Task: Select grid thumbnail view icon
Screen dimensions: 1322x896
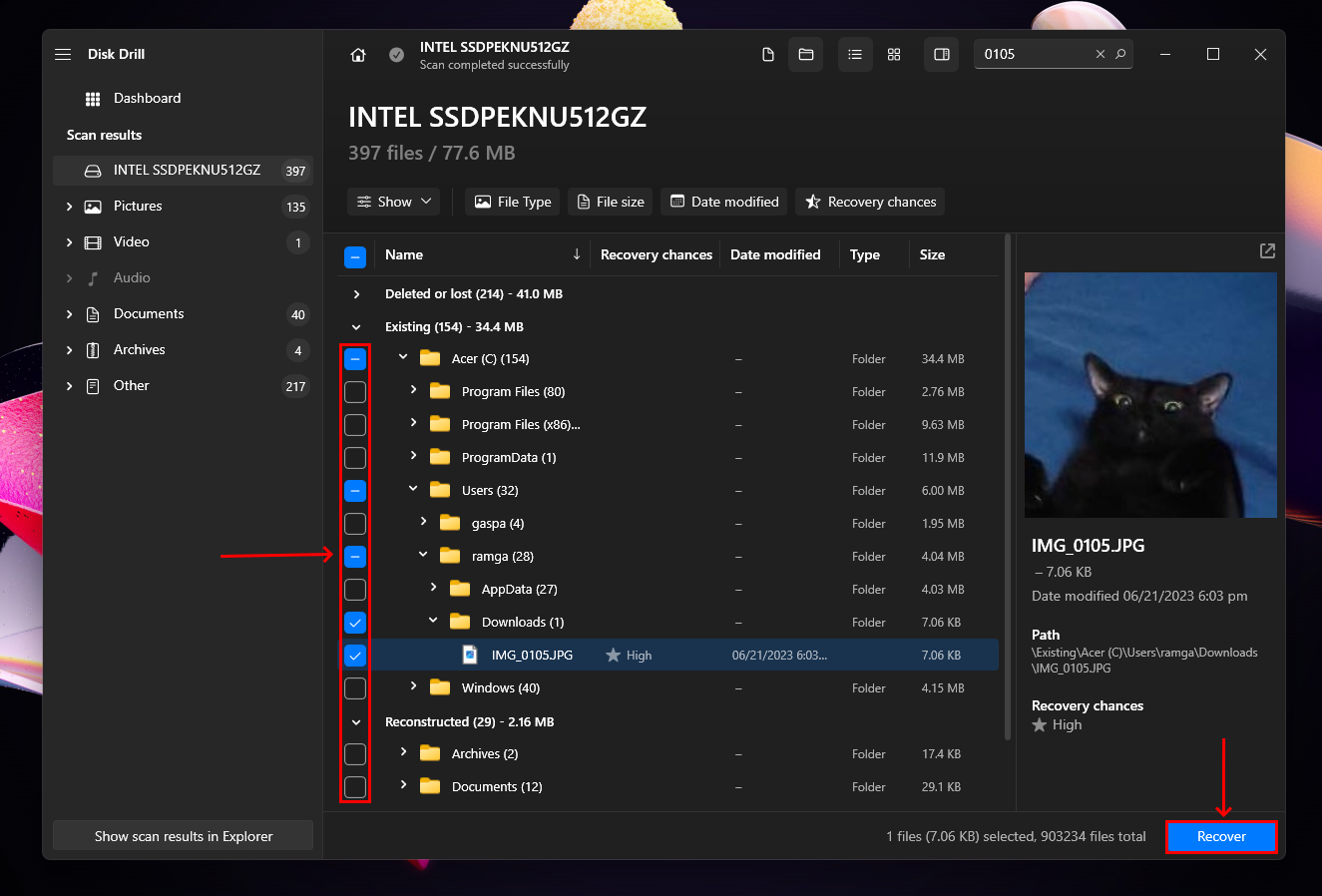Action: click(894, 55)
